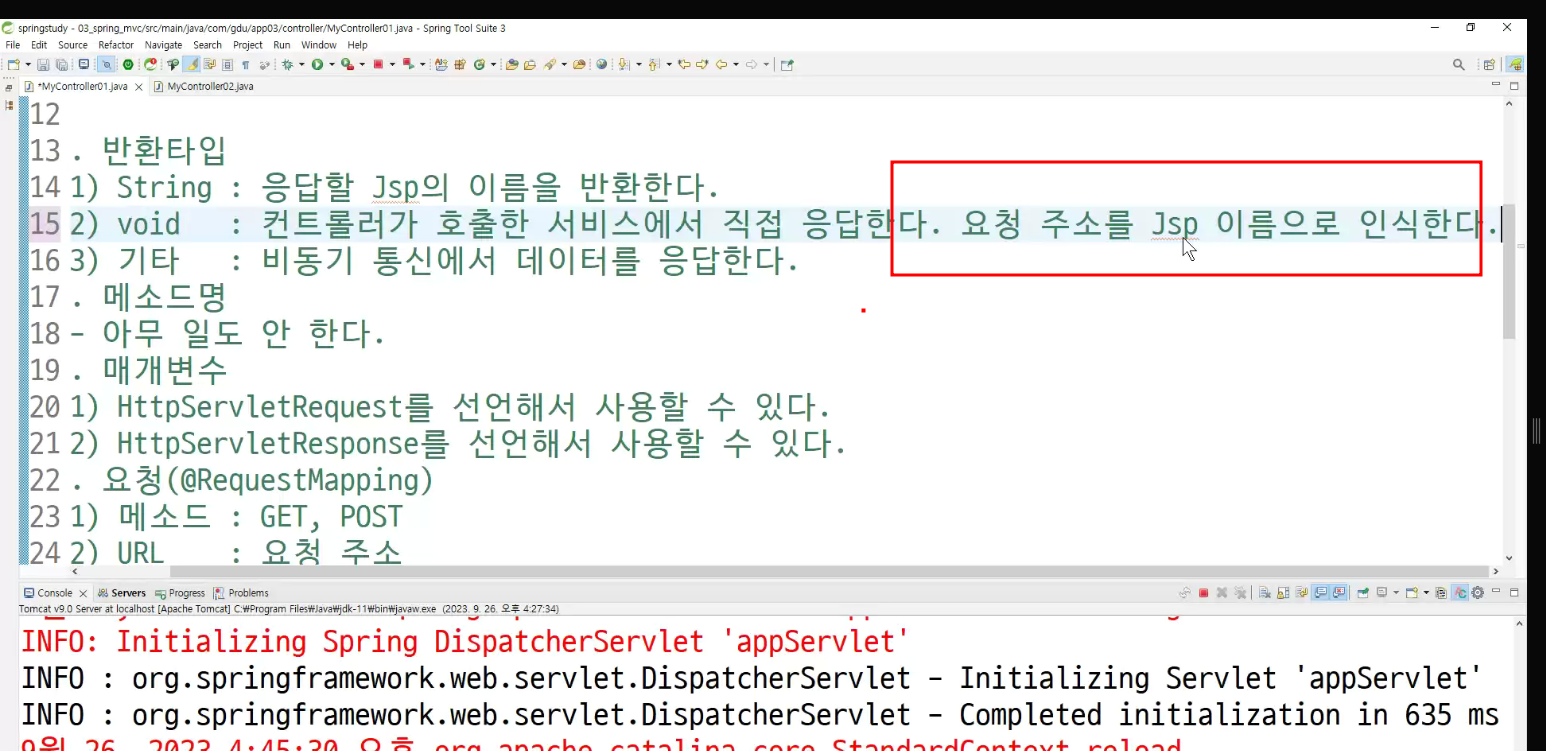Switch to the Spring perspective leaf icon

pos(1516,64)
